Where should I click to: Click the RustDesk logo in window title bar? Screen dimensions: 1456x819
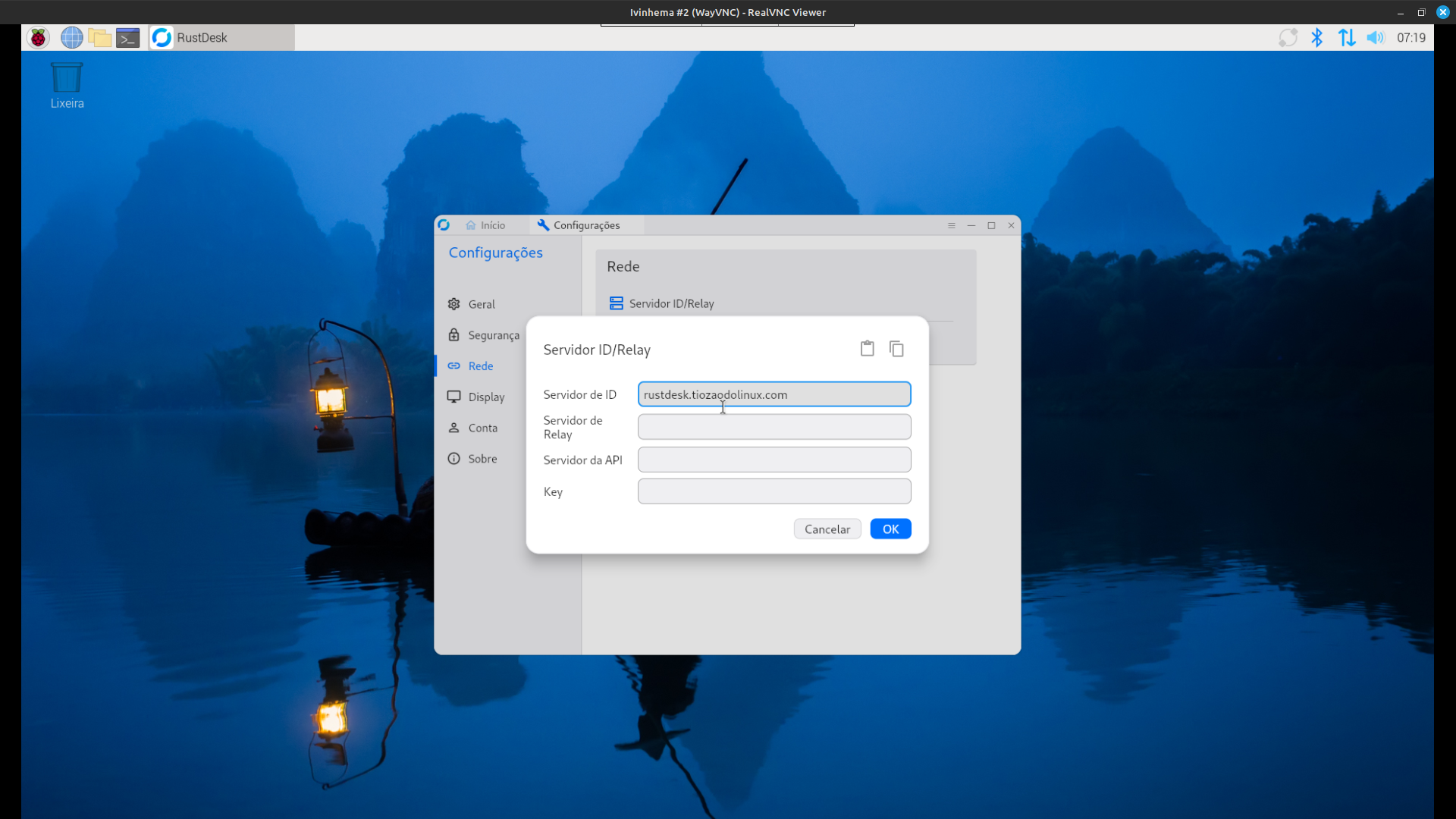pyautogui.click(x=444, y=225)
